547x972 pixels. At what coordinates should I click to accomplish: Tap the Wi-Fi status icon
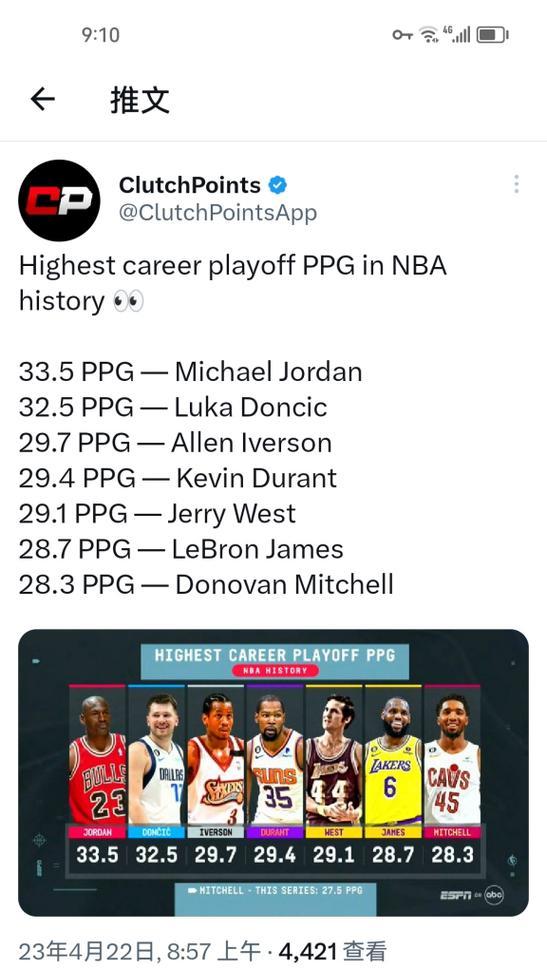click(x=429, y=35)
